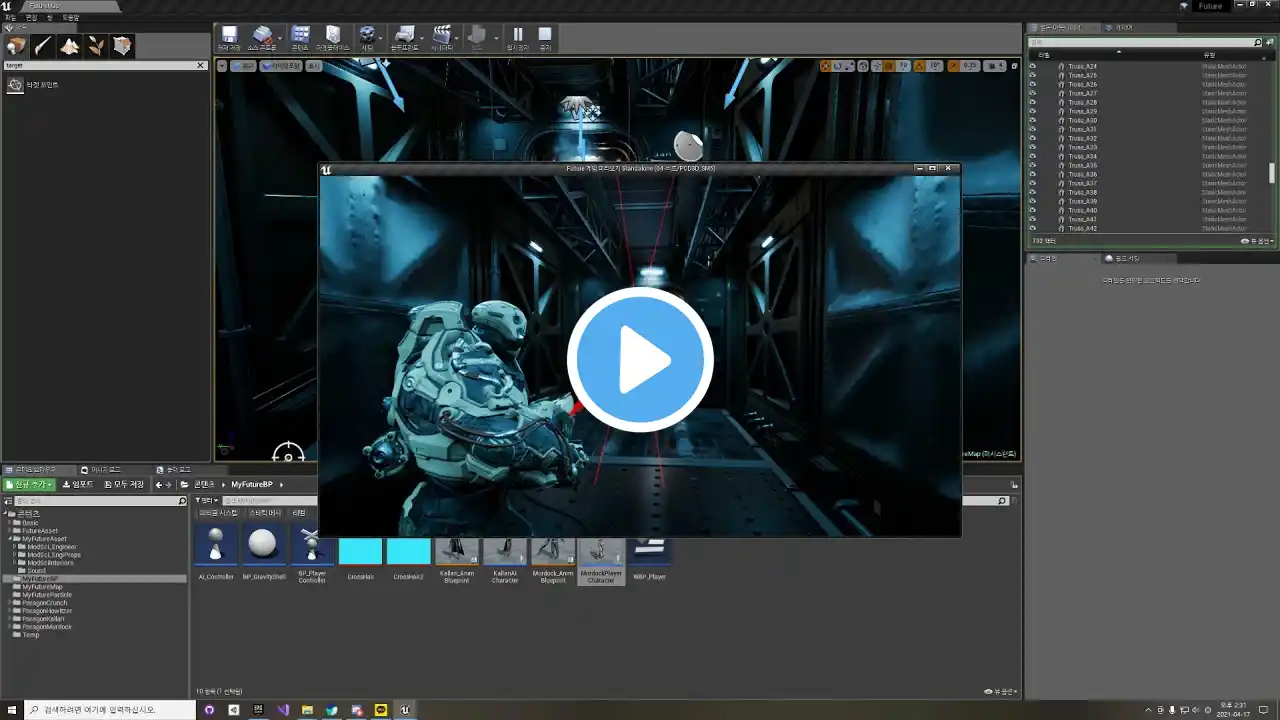
Task: Open the Help menu
Action: (71, 17)
